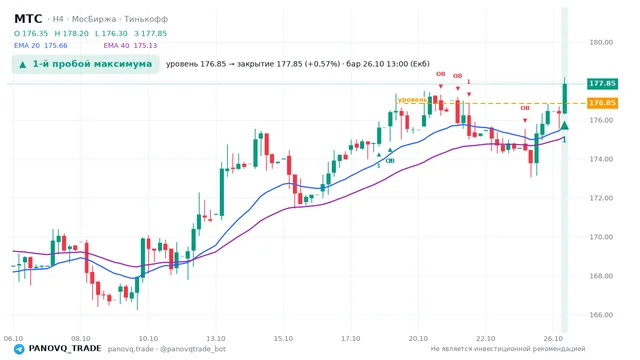Click the 13.10 date on time axis
This screenshot has width=640, height=360.
pyautogui.click(x=216, y=339)
